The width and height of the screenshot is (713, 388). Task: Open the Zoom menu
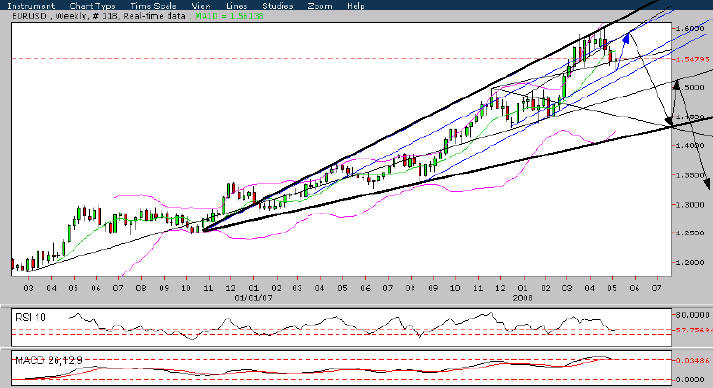[320, 6]
